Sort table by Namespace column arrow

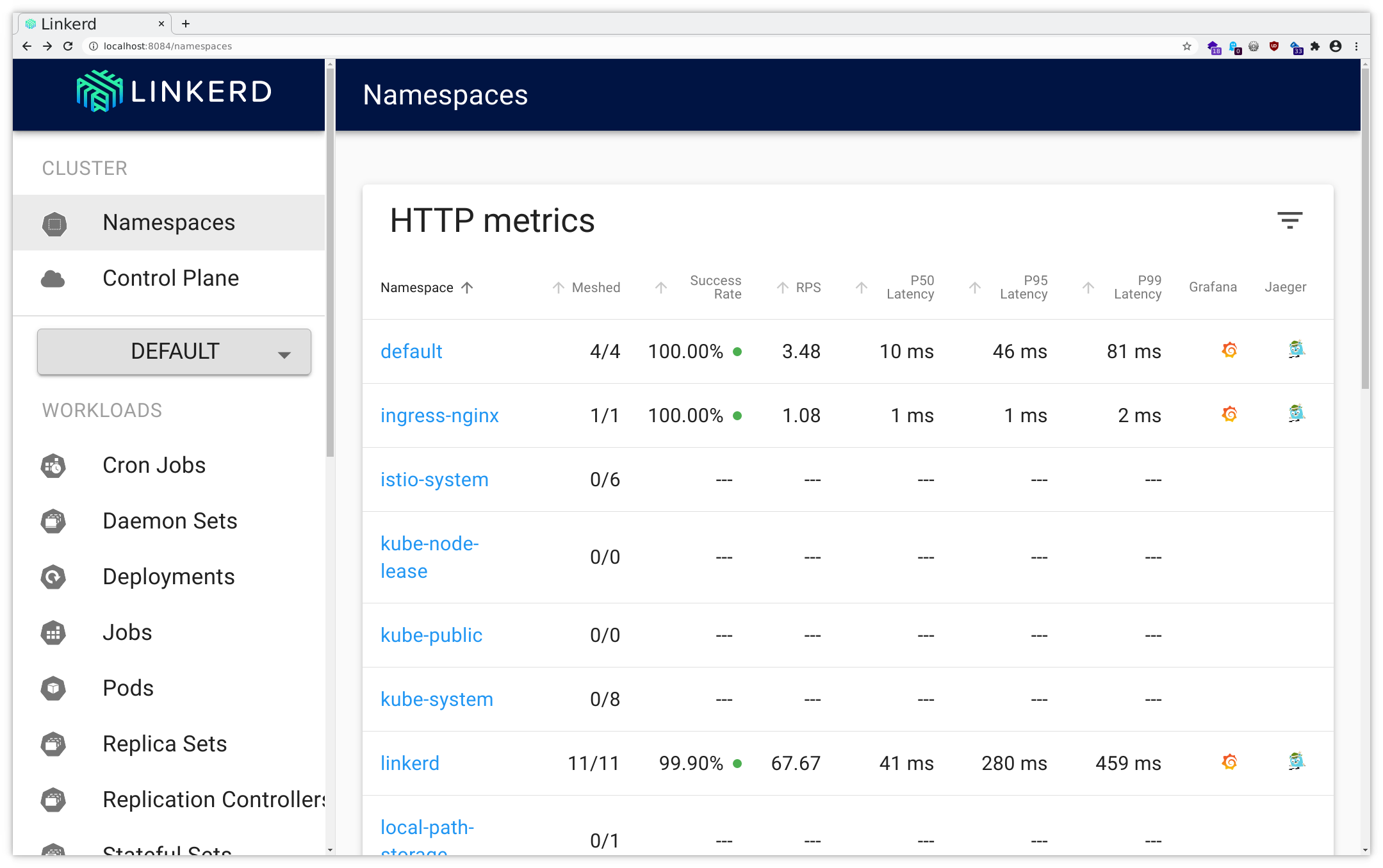click(x=467, y=288)
